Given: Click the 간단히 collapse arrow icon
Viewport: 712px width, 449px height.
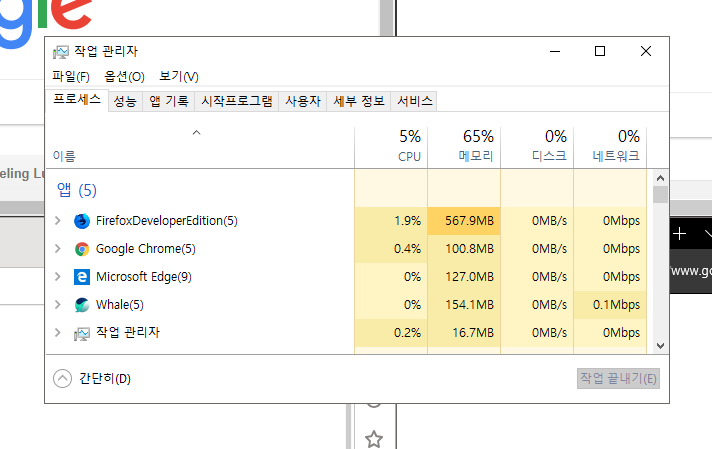Looking at the screenshot, I should (x=62, y=378).
